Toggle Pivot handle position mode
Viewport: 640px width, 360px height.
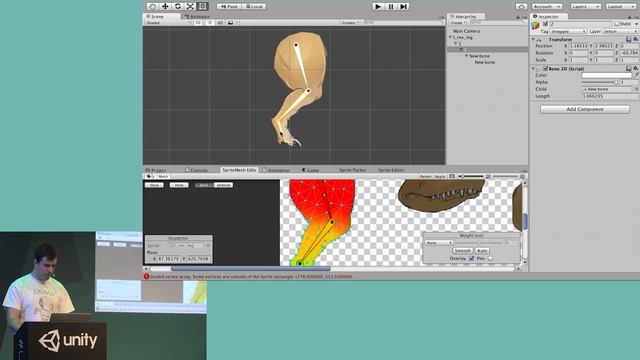coord(229,7)
